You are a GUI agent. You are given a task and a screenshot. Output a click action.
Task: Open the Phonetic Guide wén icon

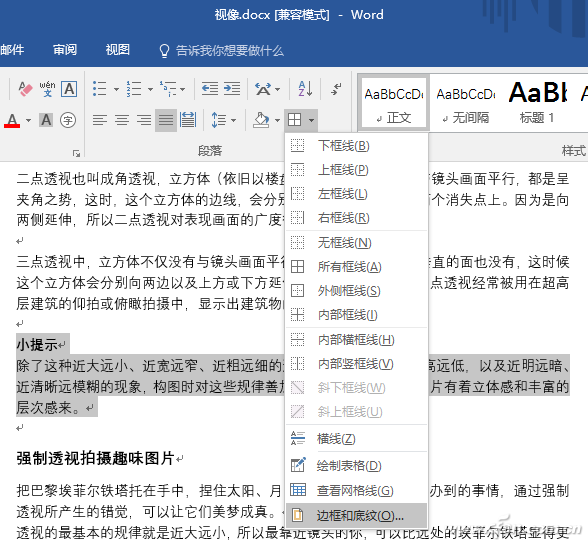tap(47, 89)
